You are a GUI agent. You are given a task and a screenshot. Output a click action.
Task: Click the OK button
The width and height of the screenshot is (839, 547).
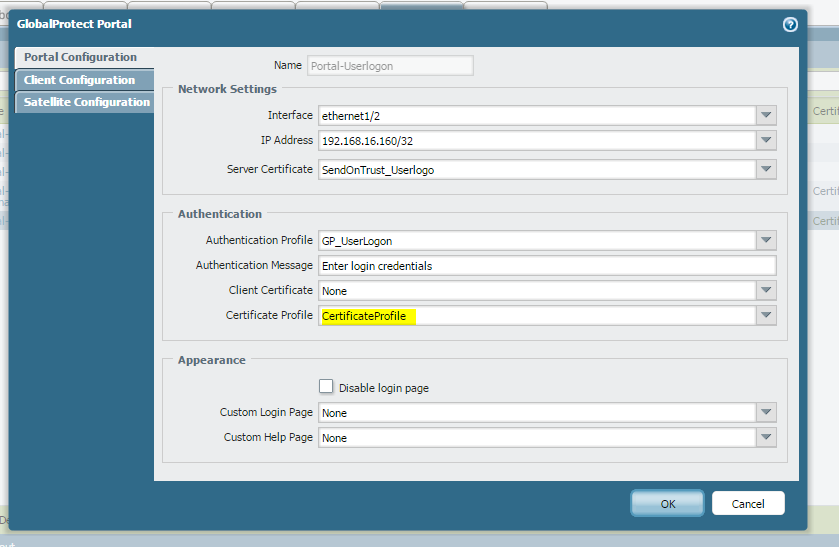(x=667, y=503)
